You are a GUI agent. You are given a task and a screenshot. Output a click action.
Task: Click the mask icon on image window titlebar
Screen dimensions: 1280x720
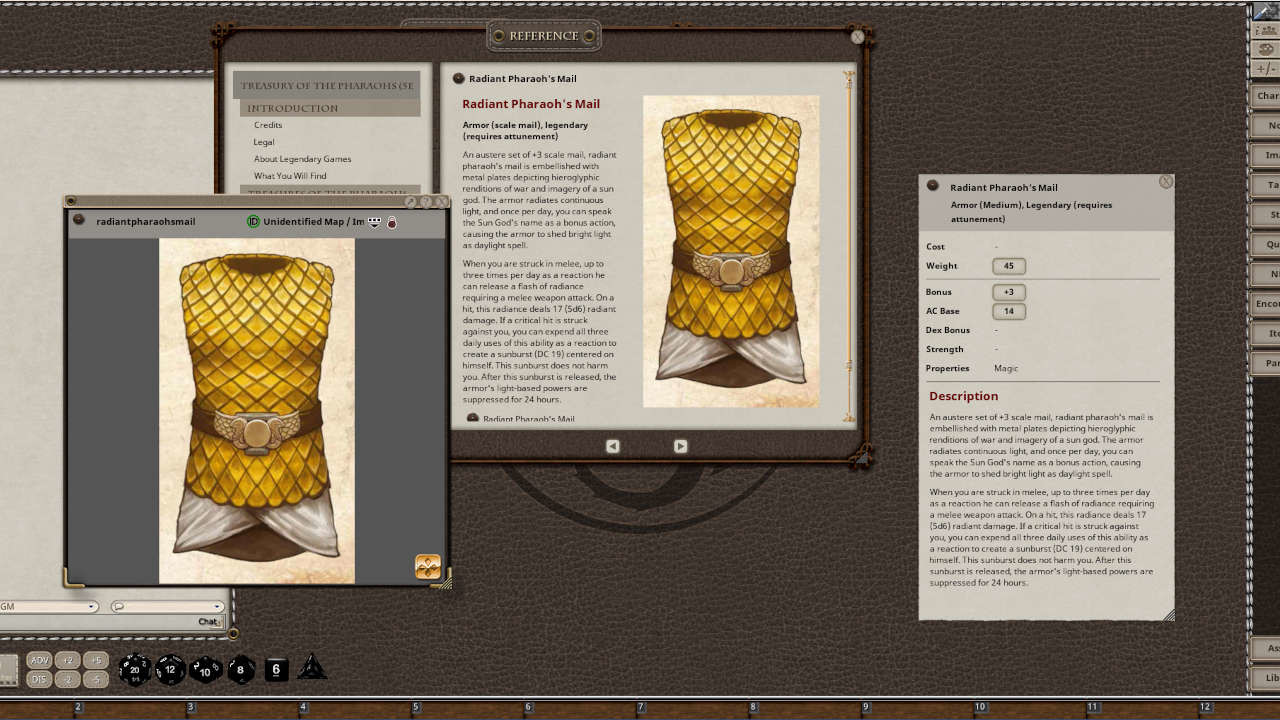(x=374, y=222)
